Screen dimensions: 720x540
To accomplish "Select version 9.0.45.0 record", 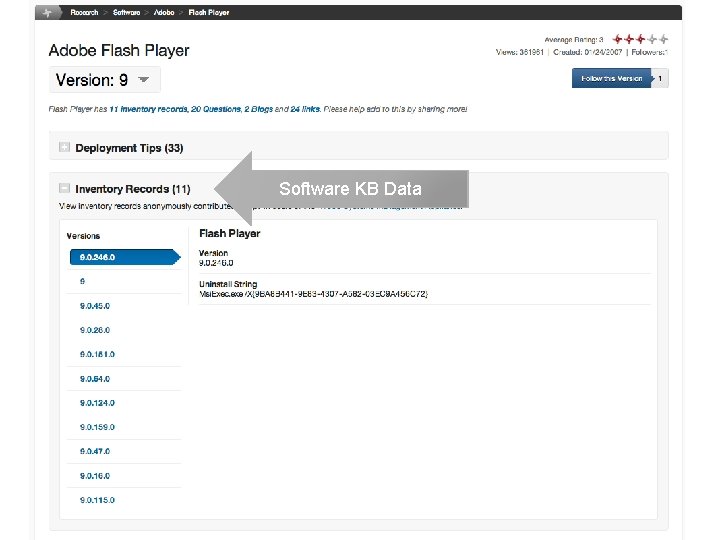I will [95, 306].
